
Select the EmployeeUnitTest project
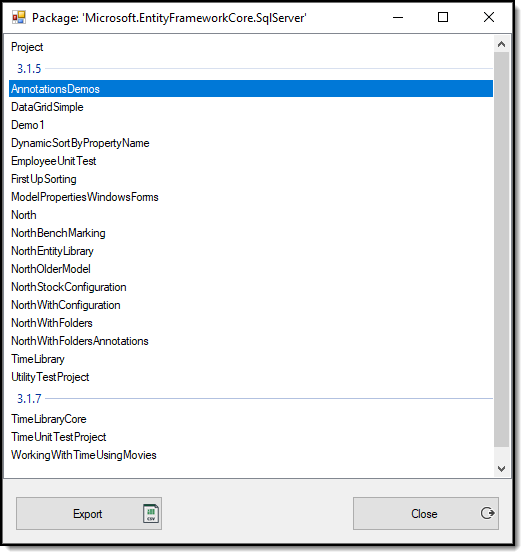251,161
